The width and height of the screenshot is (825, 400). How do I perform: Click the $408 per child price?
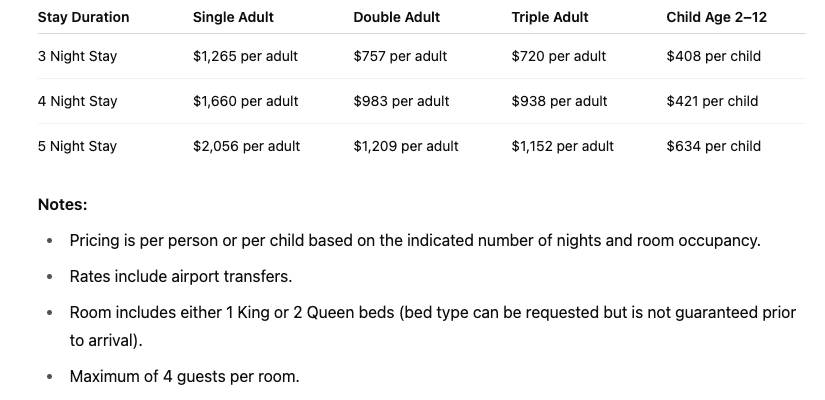click(x=713, y=56)
